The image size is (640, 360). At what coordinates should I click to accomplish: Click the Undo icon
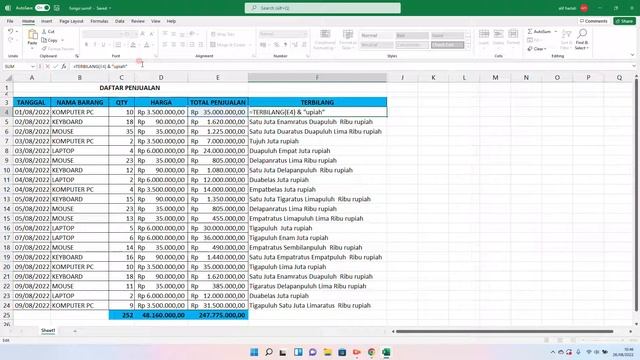point(10,31)
